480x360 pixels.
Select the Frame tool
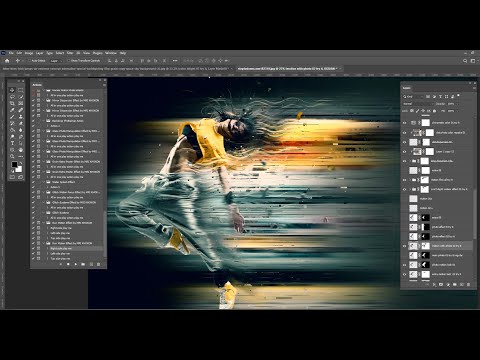(x=21, y=103)
